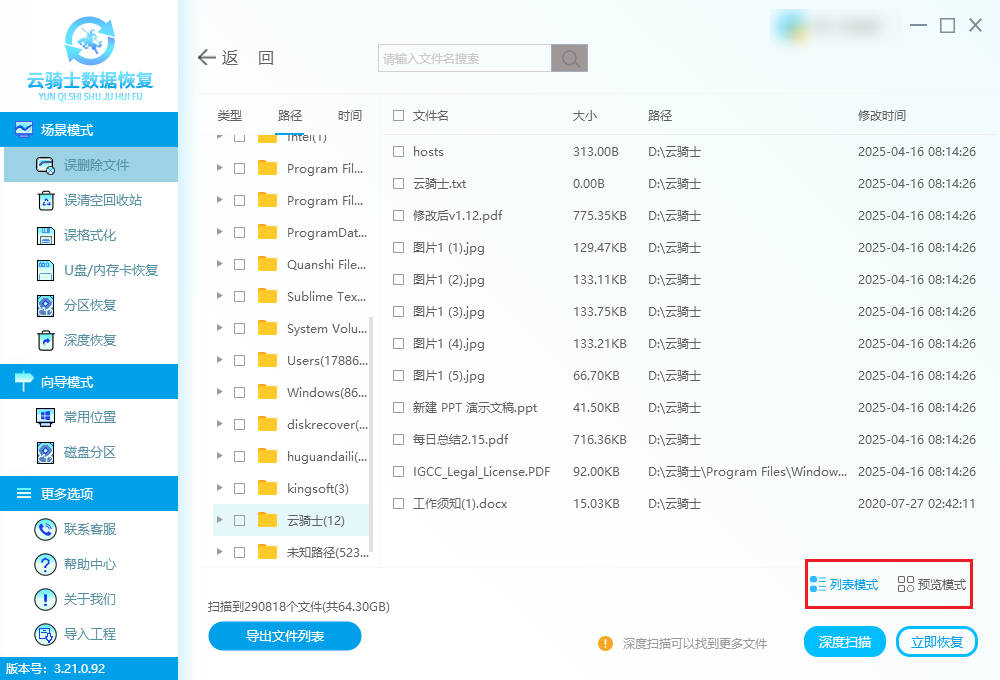Choose the 误格式化 disk icon

click(x=45, y=235)
